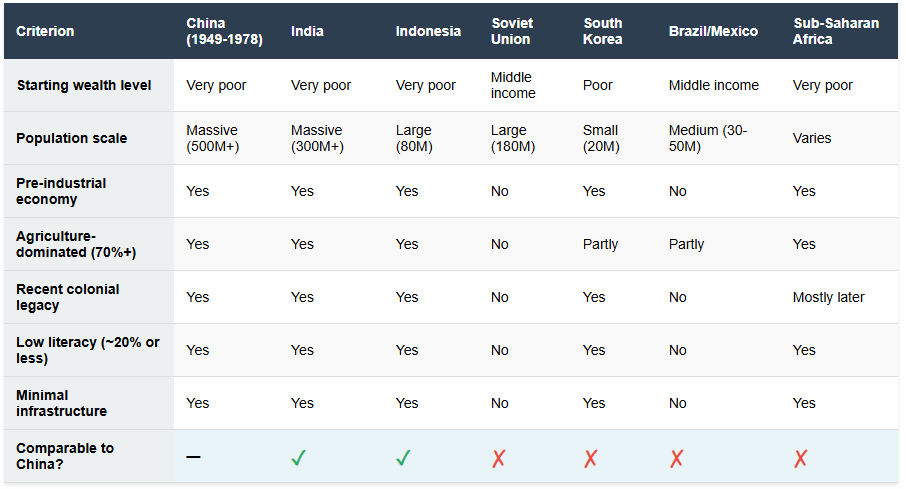Click the red X under South Korea
This screenshot has width=906, height=489.
point(591,458)
